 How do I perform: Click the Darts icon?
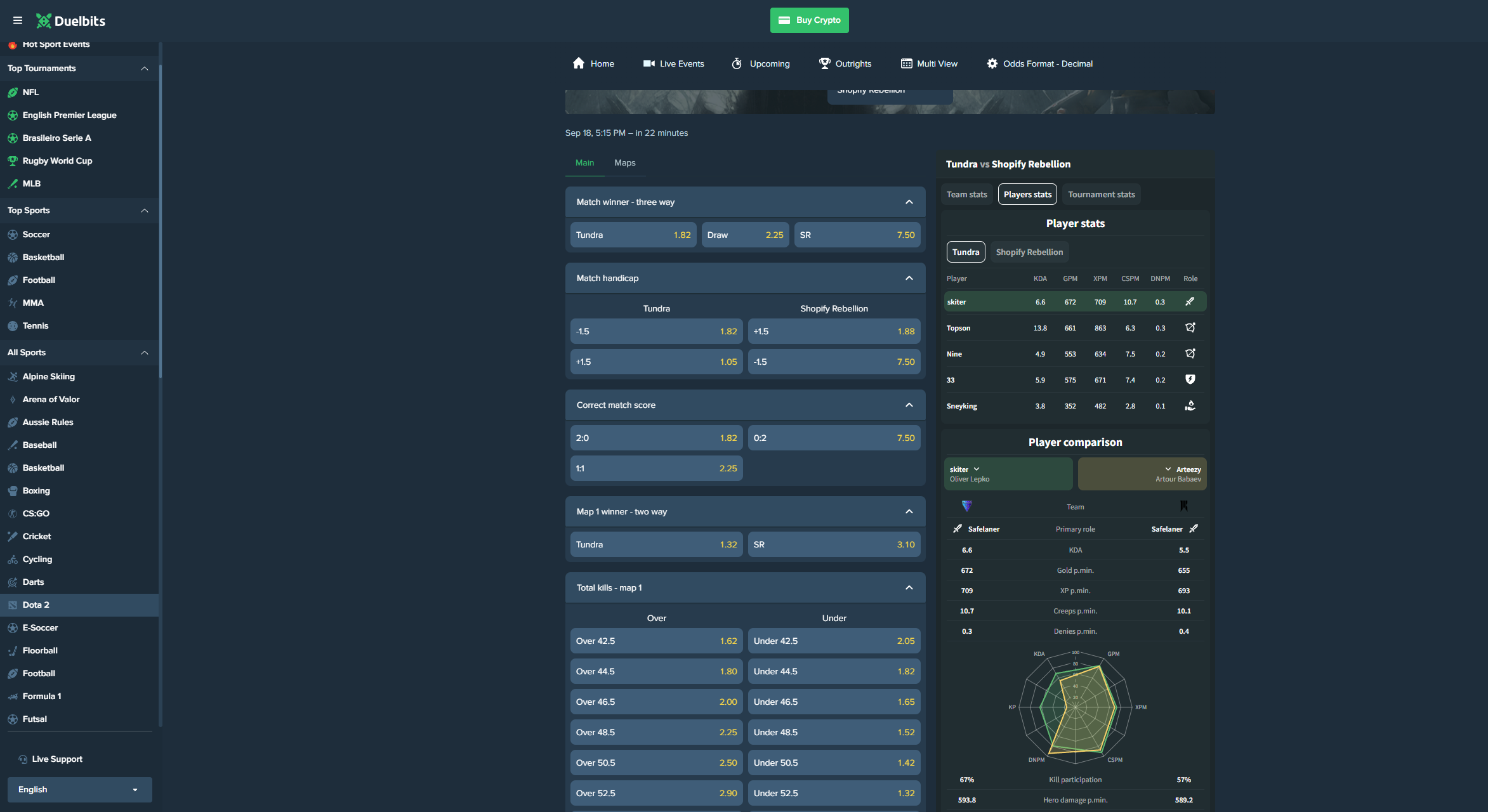click(x=13, y=582)
